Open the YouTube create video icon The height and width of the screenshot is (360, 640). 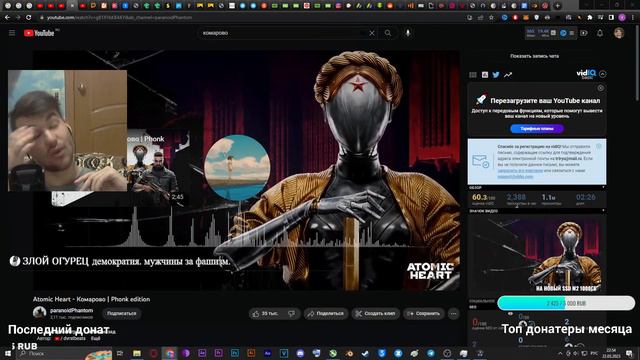[584, 33]
